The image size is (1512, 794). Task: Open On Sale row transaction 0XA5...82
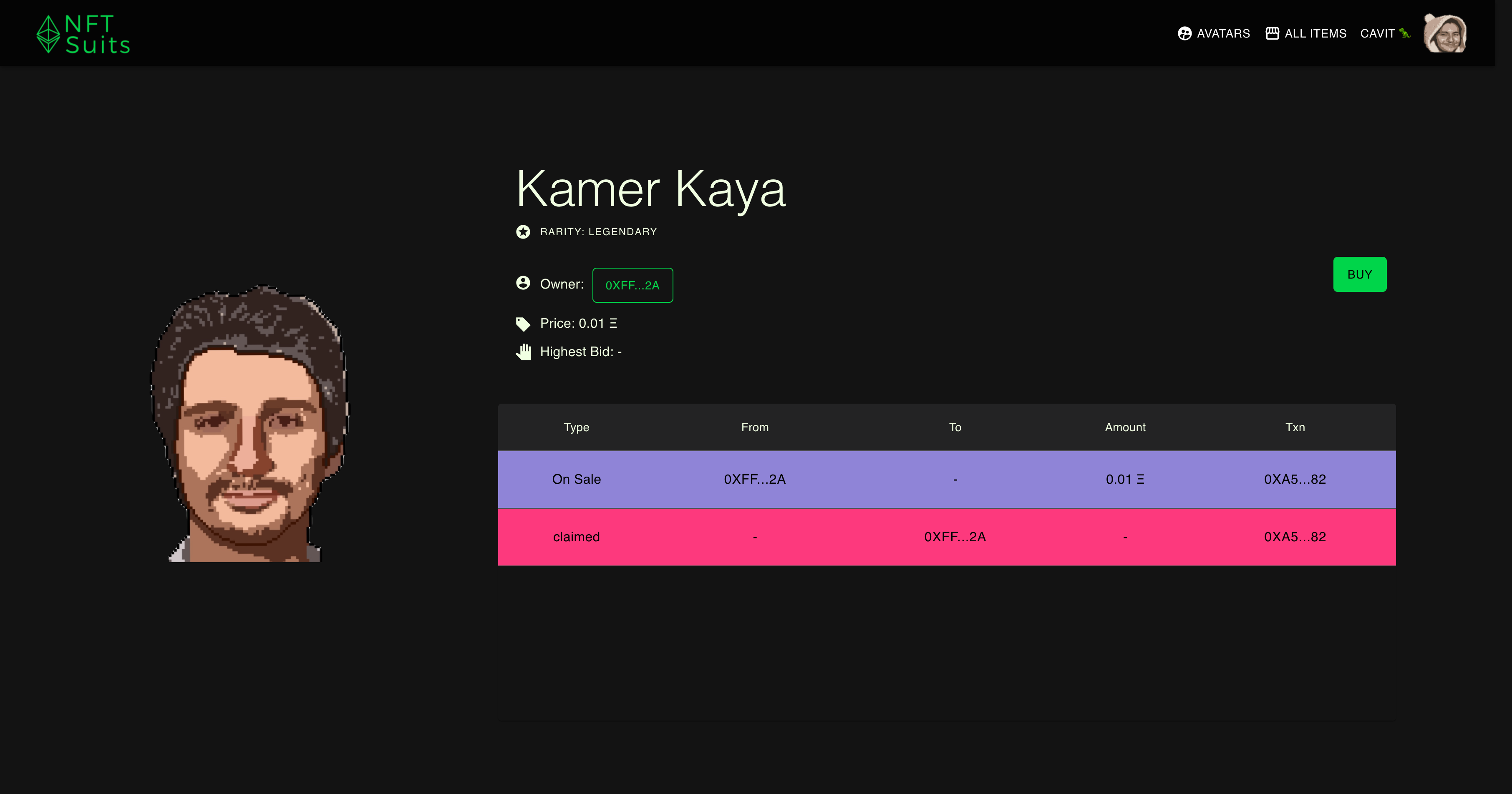1294,480
